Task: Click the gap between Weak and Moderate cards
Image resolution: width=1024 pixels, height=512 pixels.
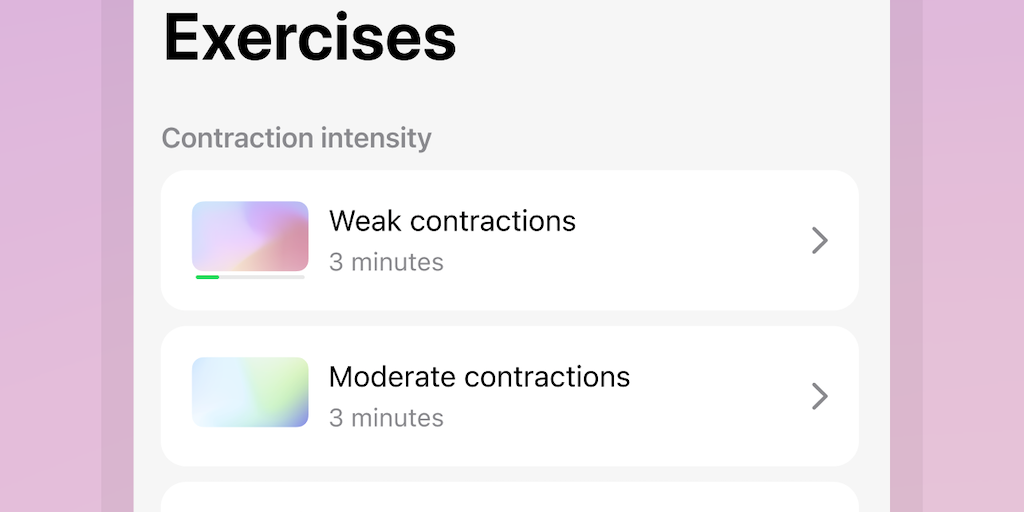Action: pyautogui.click(x=509, y=318)
